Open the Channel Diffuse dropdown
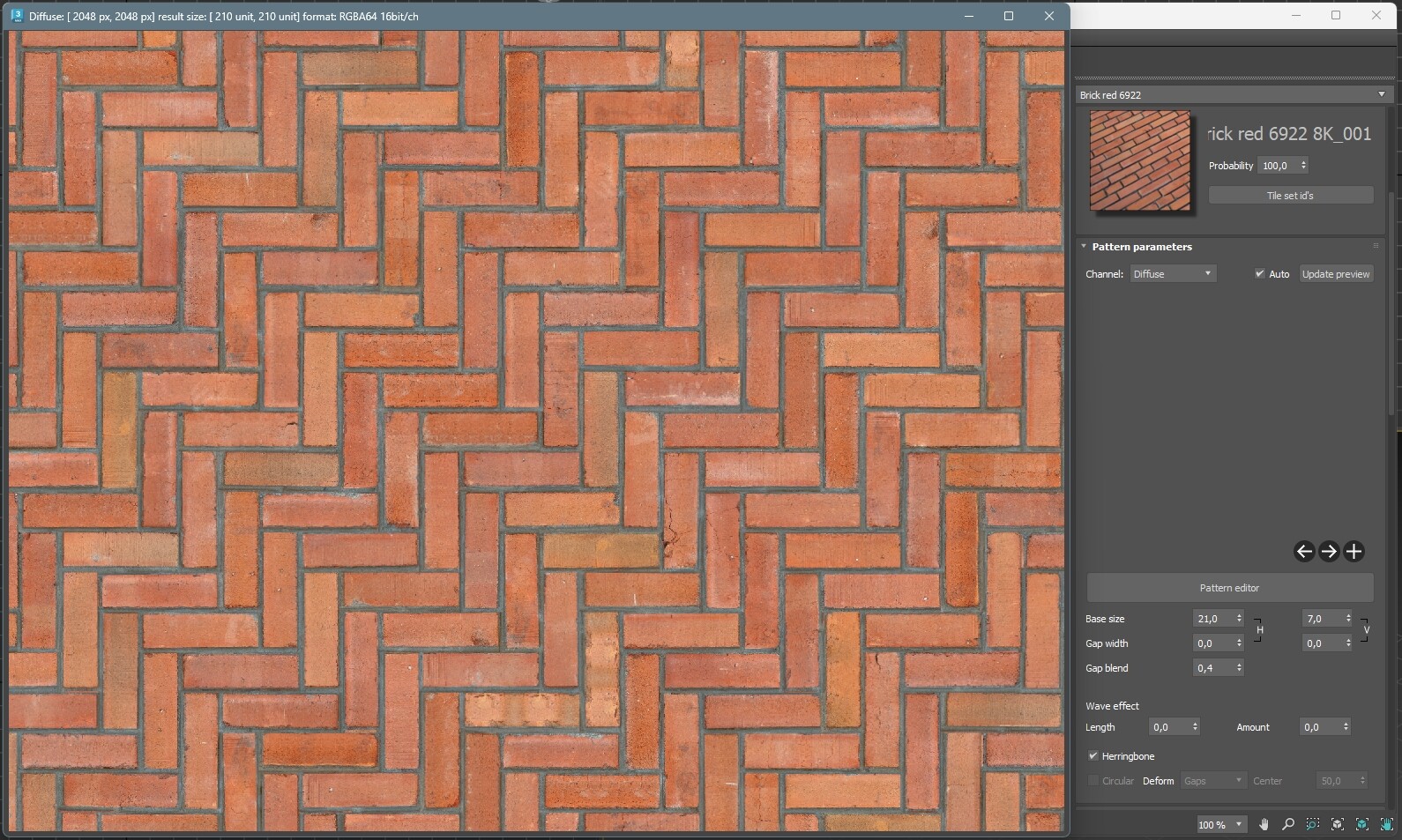1402x840 pixels. pyautogui.click(x=1173, y=274)
